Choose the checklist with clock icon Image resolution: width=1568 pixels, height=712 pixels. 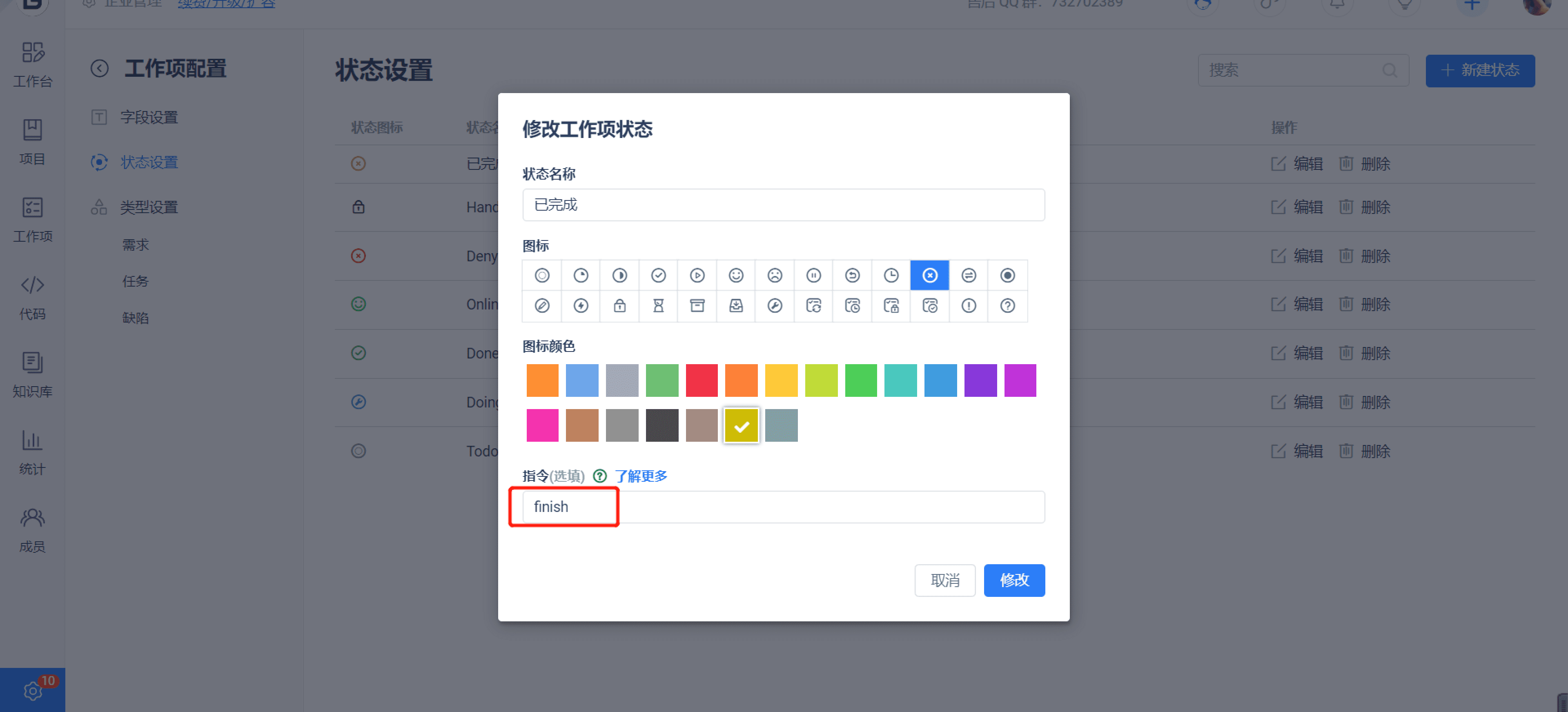(853, 306)
